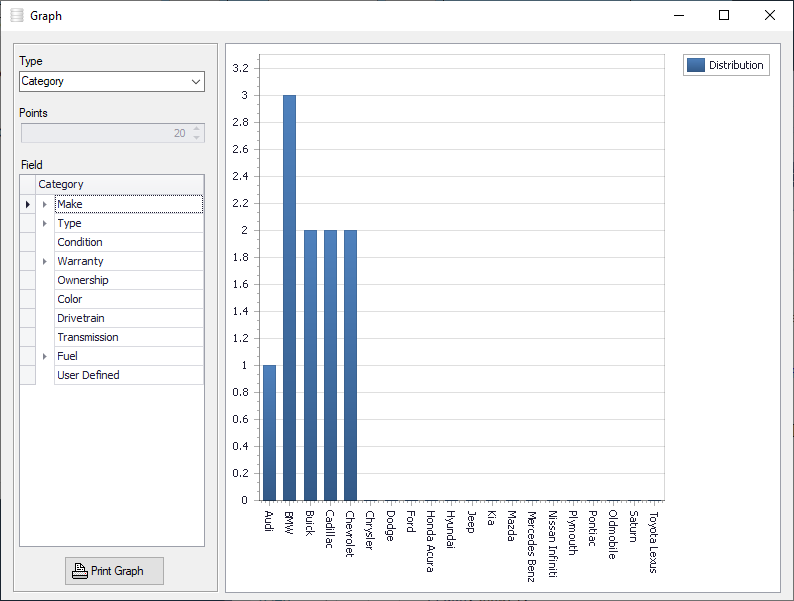Select the Condition field
Image resolution: width=794 pixels, height=601 pixels.
[129, 242]
